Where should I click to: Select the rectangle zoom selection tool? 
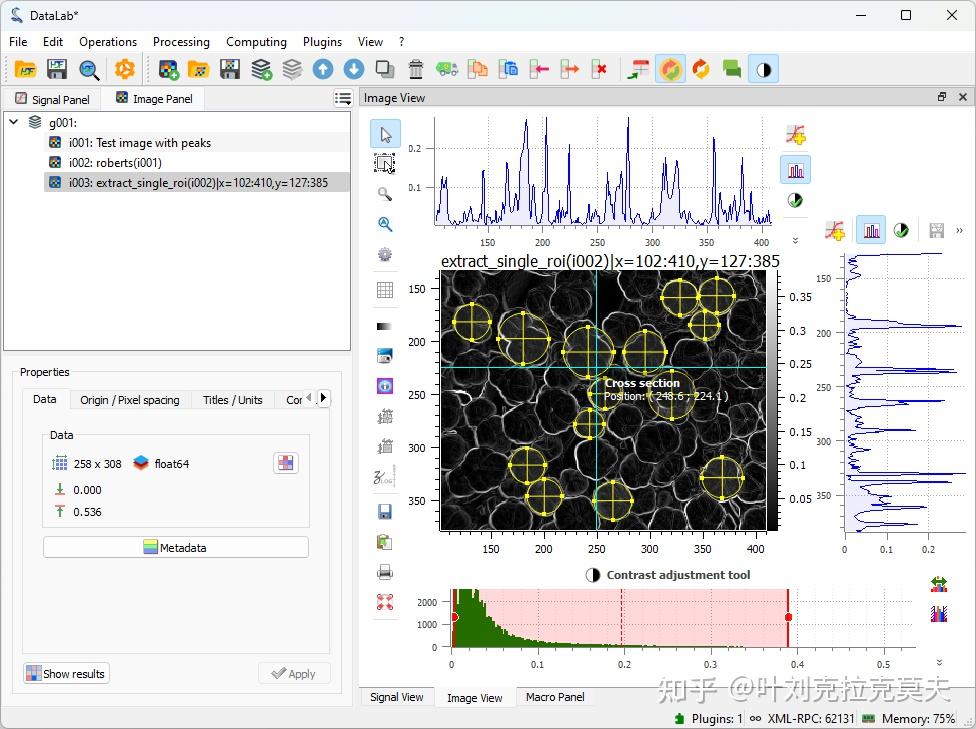(385, 164)
